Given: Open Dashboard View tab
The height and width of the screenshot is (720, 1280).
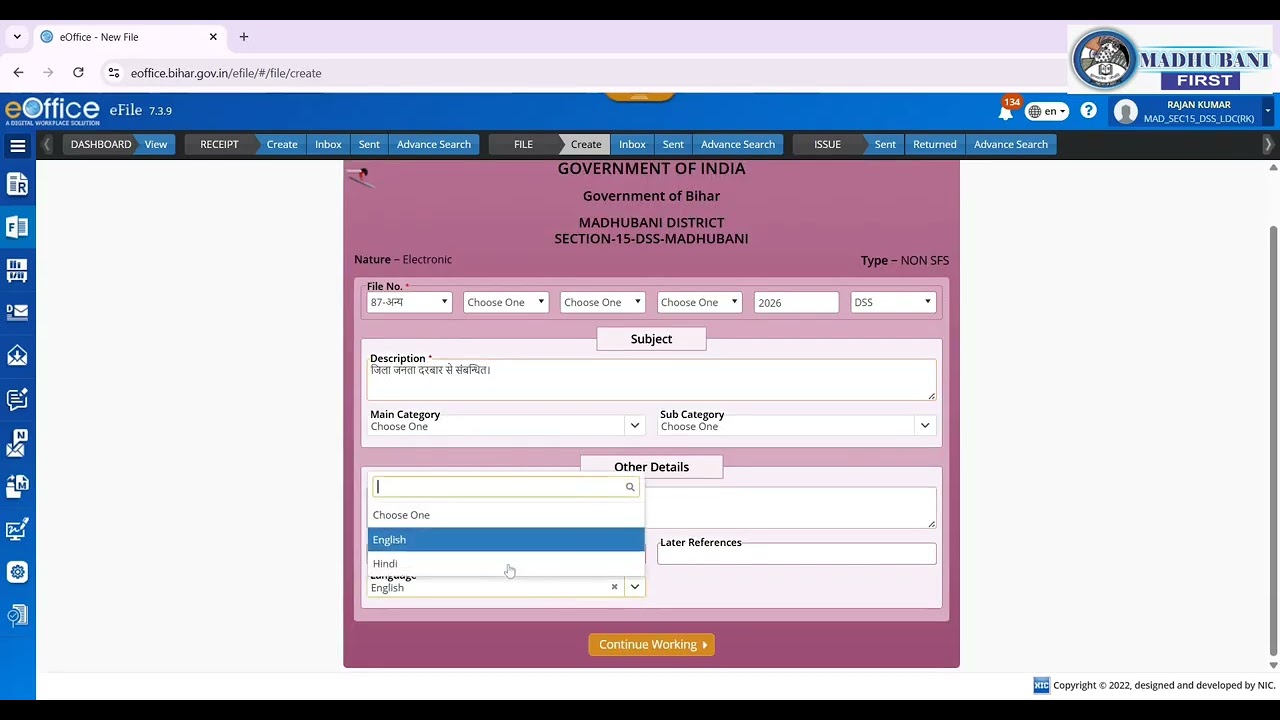Looking at the screenshot, I should (x=156, y=144).
